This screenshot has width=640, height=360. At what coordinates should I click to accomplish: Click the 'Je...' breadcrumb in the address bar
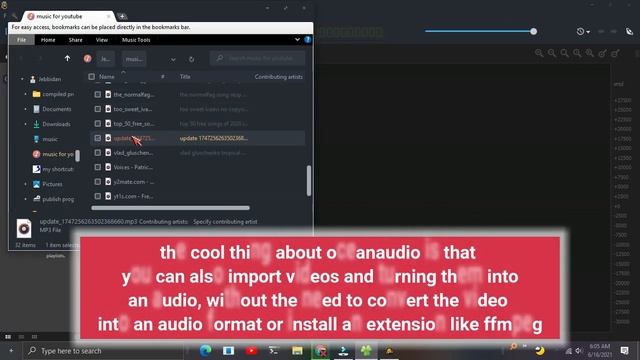click(x=105, y=59)
